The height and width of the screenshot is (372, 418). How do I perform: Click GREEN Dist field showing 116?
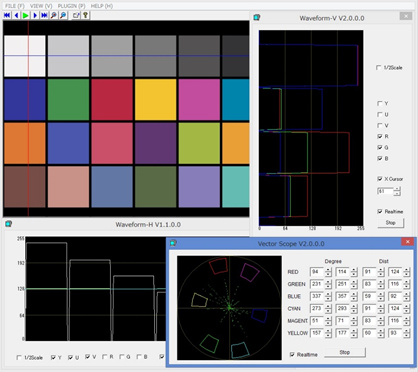click(395, 284)
